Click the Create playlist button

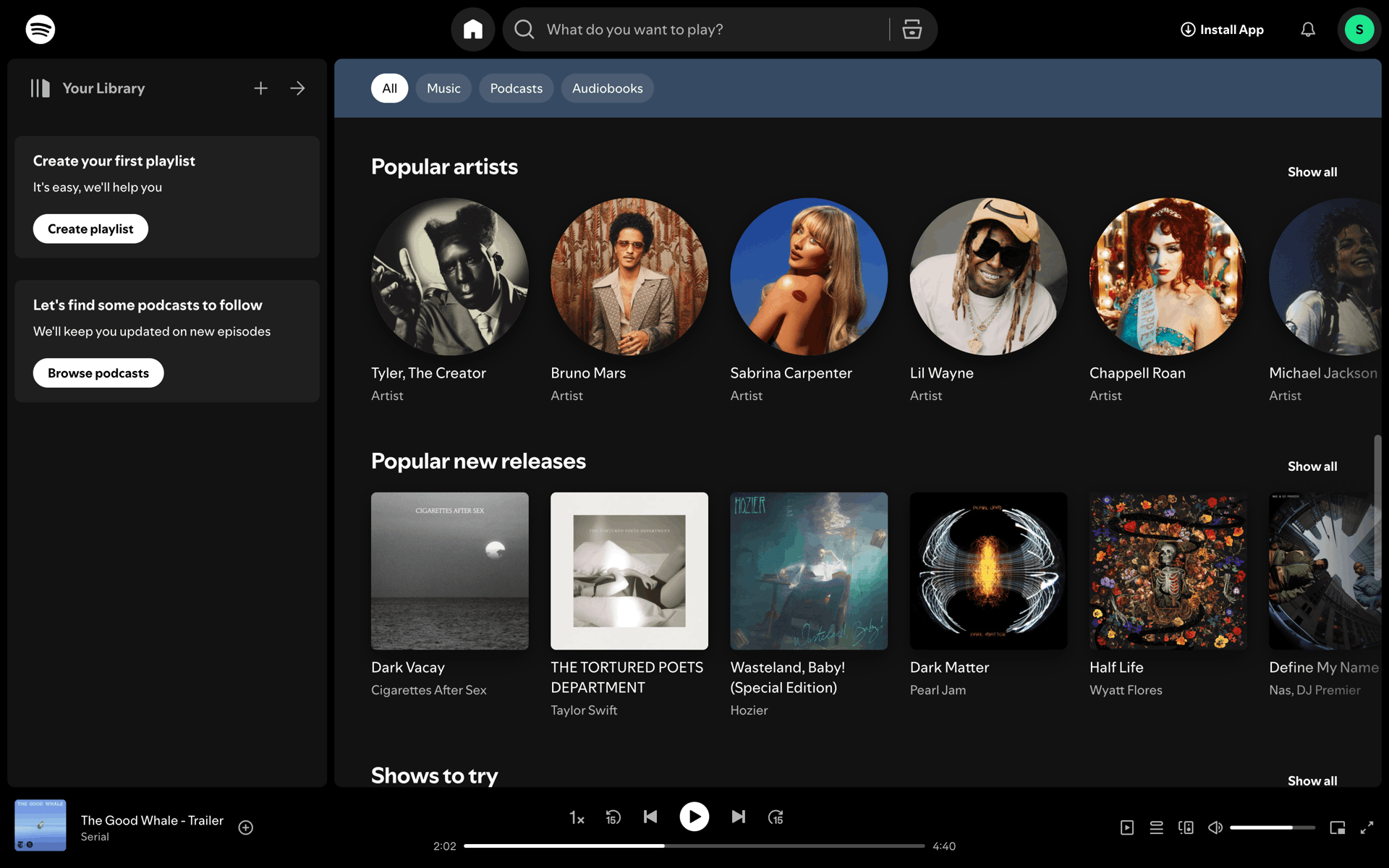pyautogui.click(x=90, y=229)
